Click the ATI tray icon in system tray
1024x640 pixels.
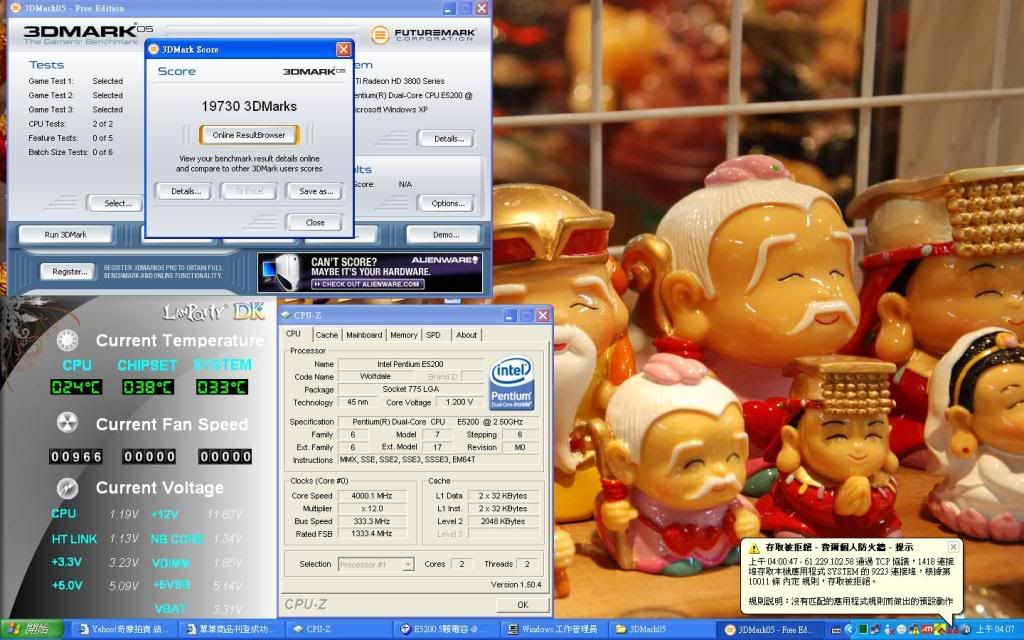point(927,630)
